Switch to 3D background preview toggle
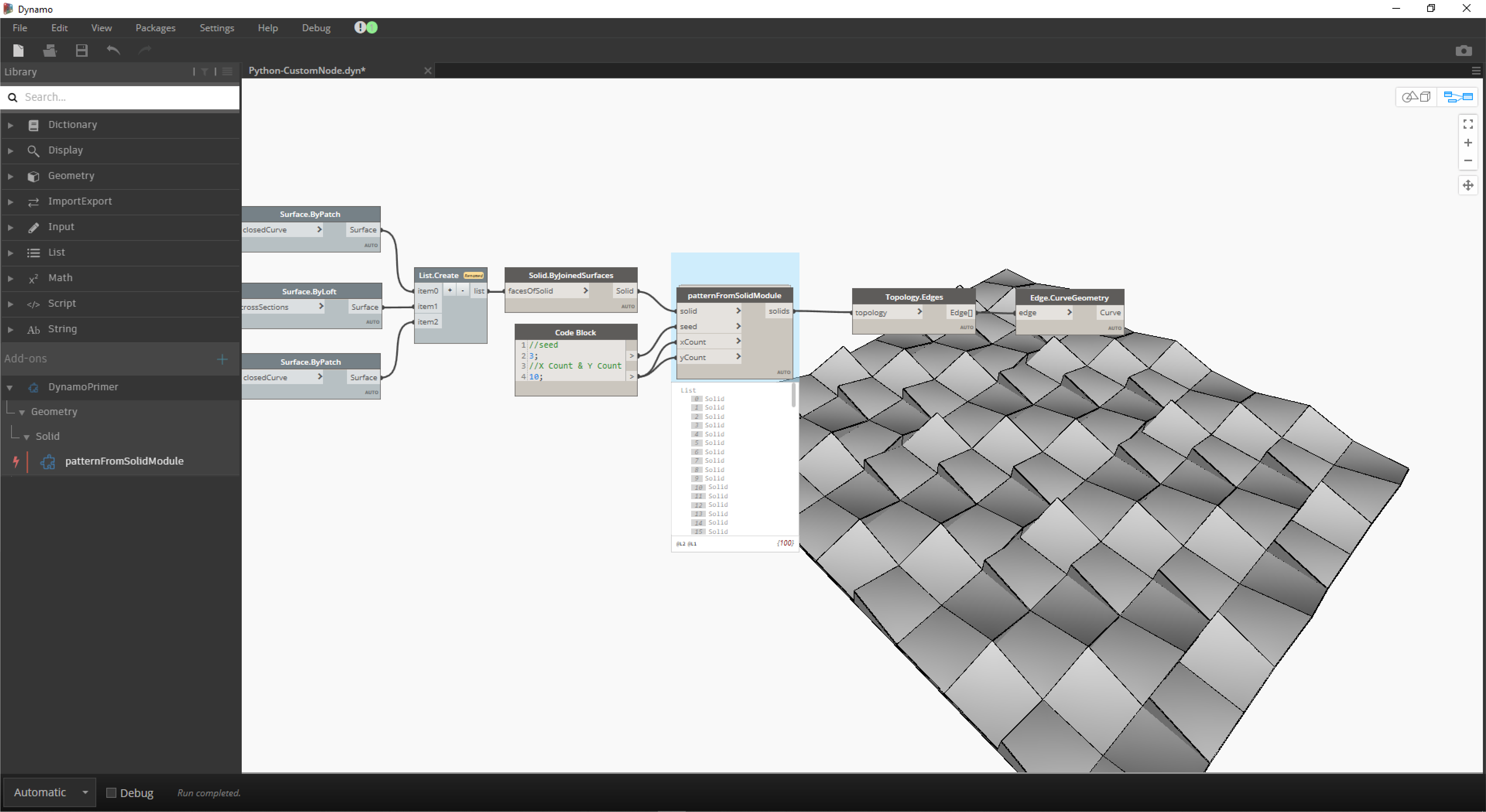 point(1416,97)
